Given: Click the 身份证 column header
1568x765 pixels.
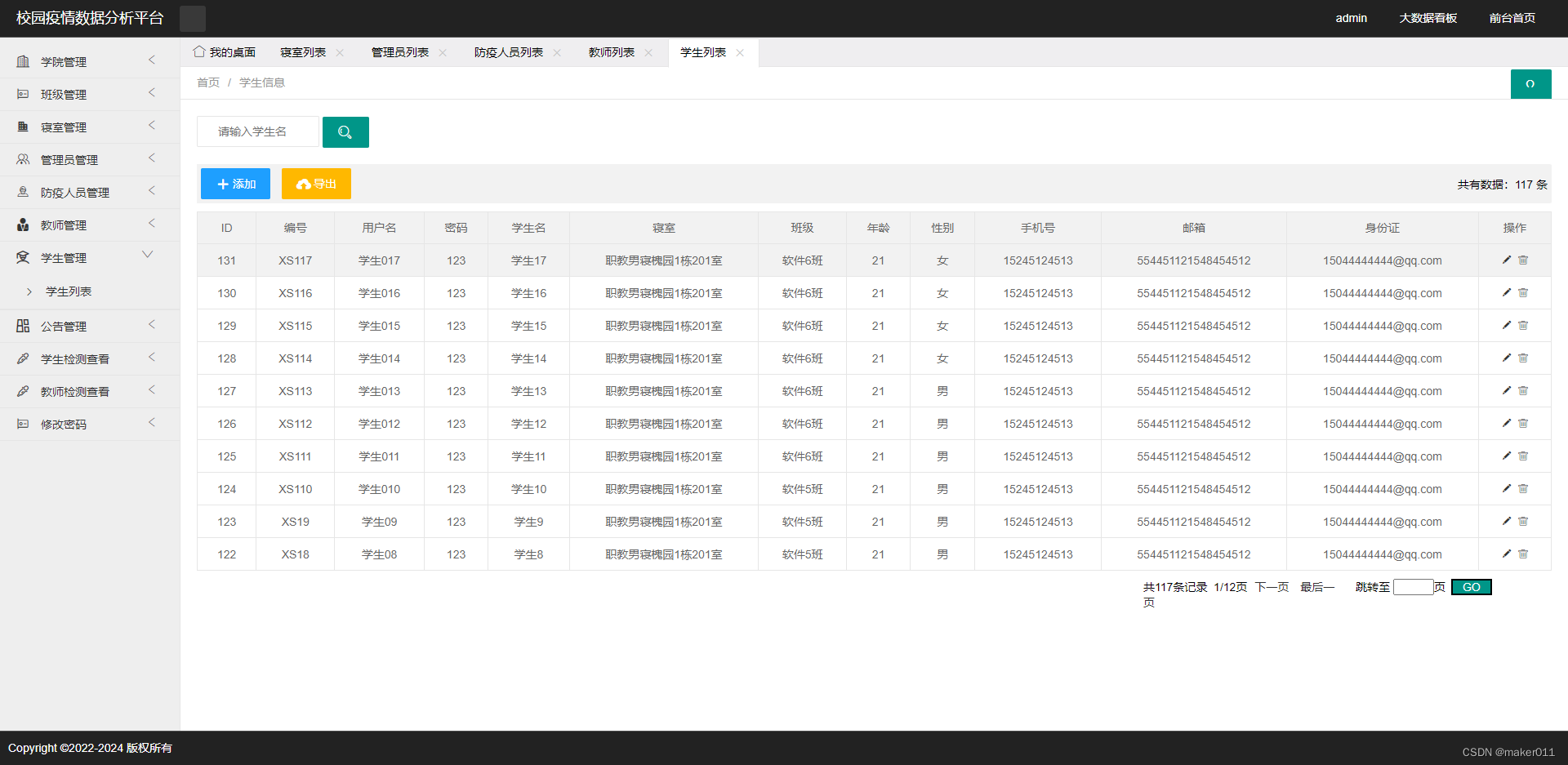Looking at the screenshot, I should coord(1383,228).
